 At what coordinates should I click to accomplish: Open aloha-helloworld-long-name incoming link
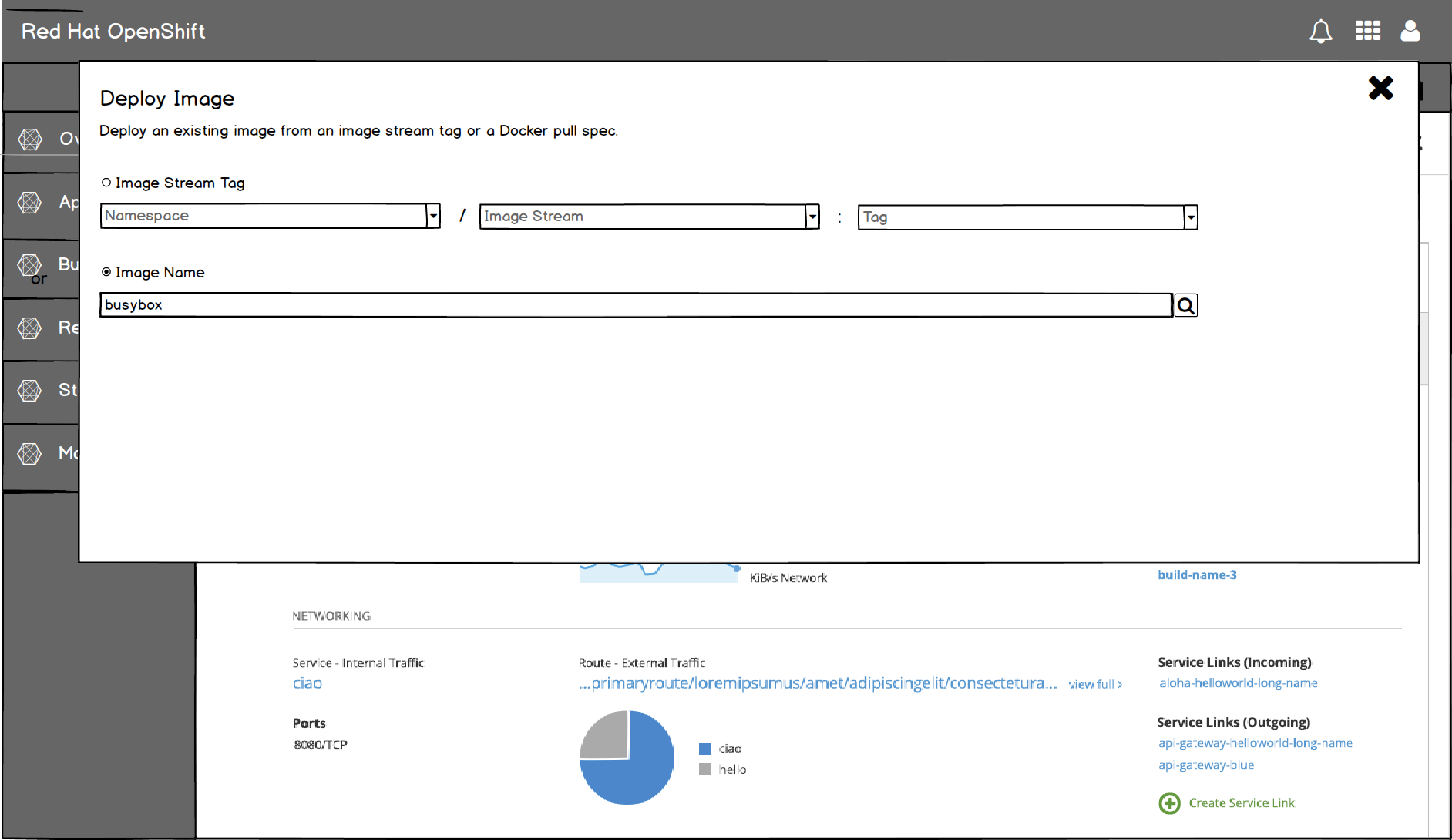click(x=1239, y=683)
